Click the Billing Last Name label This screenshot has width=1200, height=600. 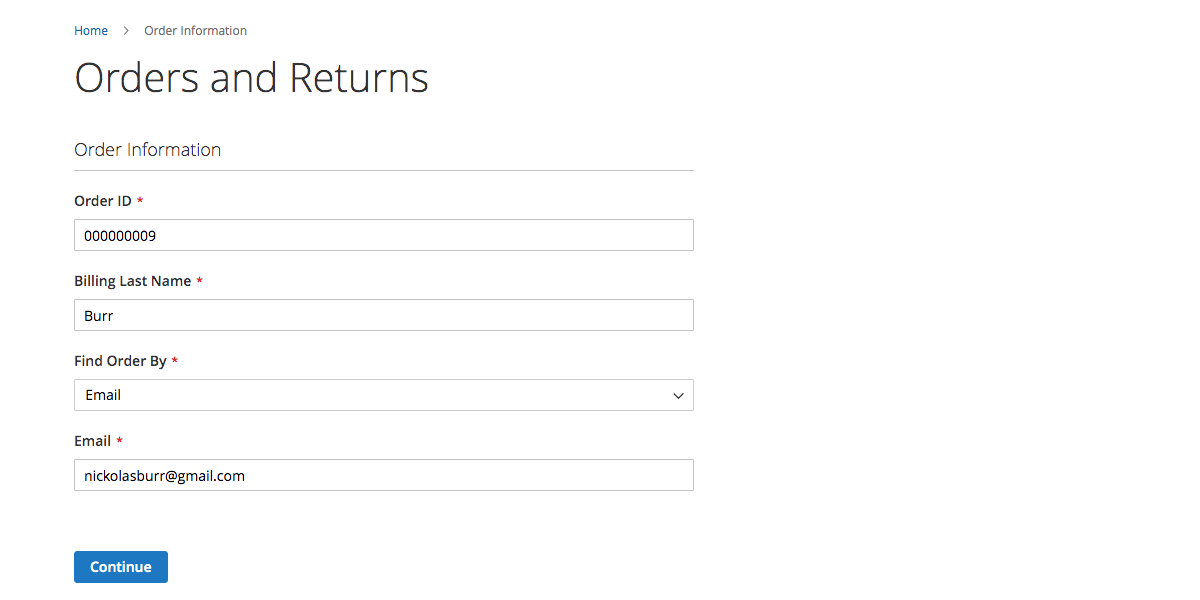click(x=133, y=281)
